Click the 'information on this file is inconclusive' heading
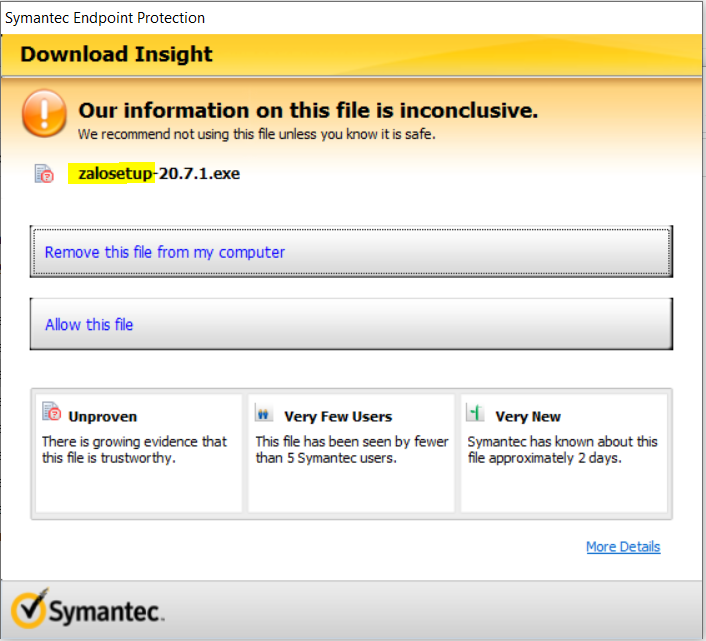The image size is (706, 641). 308,110
